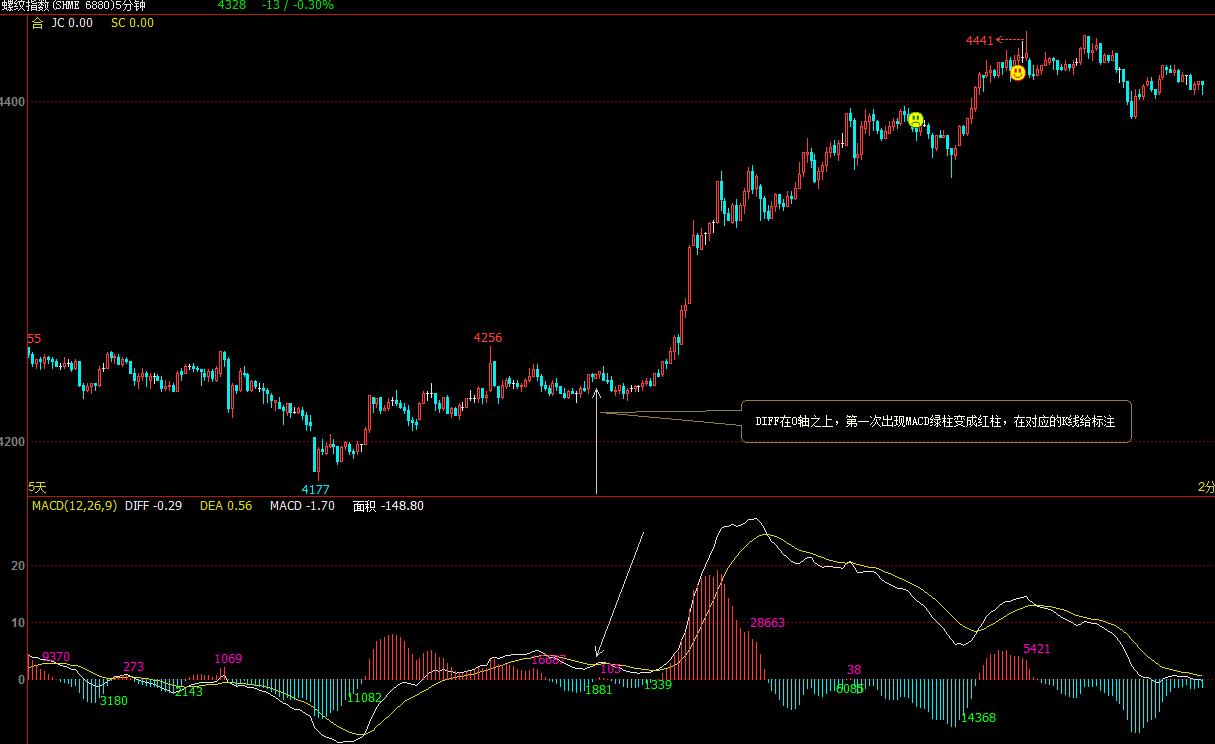Viewport: 1215px width, 744px height.
Task: Click the yellow DEA 0.56 legend label
Action: (226, 506)
